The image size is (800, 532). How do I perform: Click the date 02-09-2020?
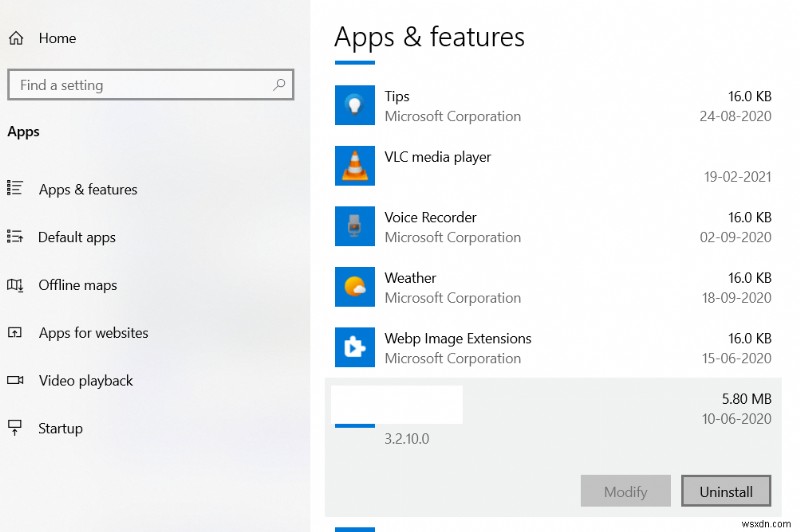(736, 237)
